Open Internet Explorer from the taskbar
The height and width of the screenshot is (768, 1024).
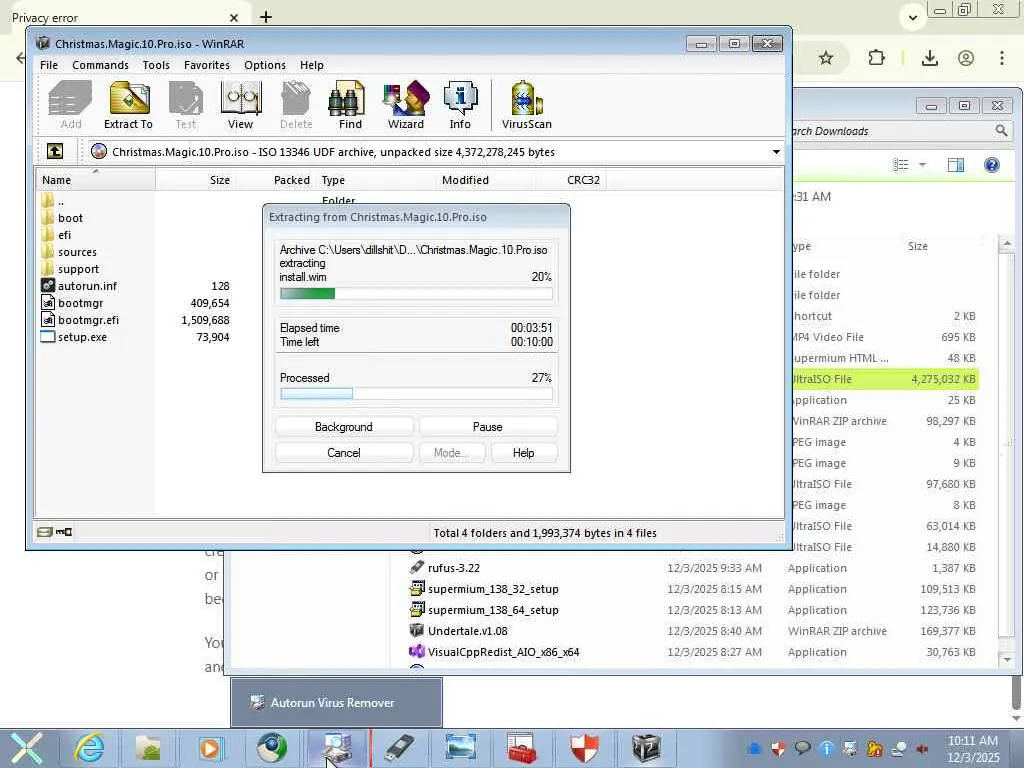click(x=89, y=748)
